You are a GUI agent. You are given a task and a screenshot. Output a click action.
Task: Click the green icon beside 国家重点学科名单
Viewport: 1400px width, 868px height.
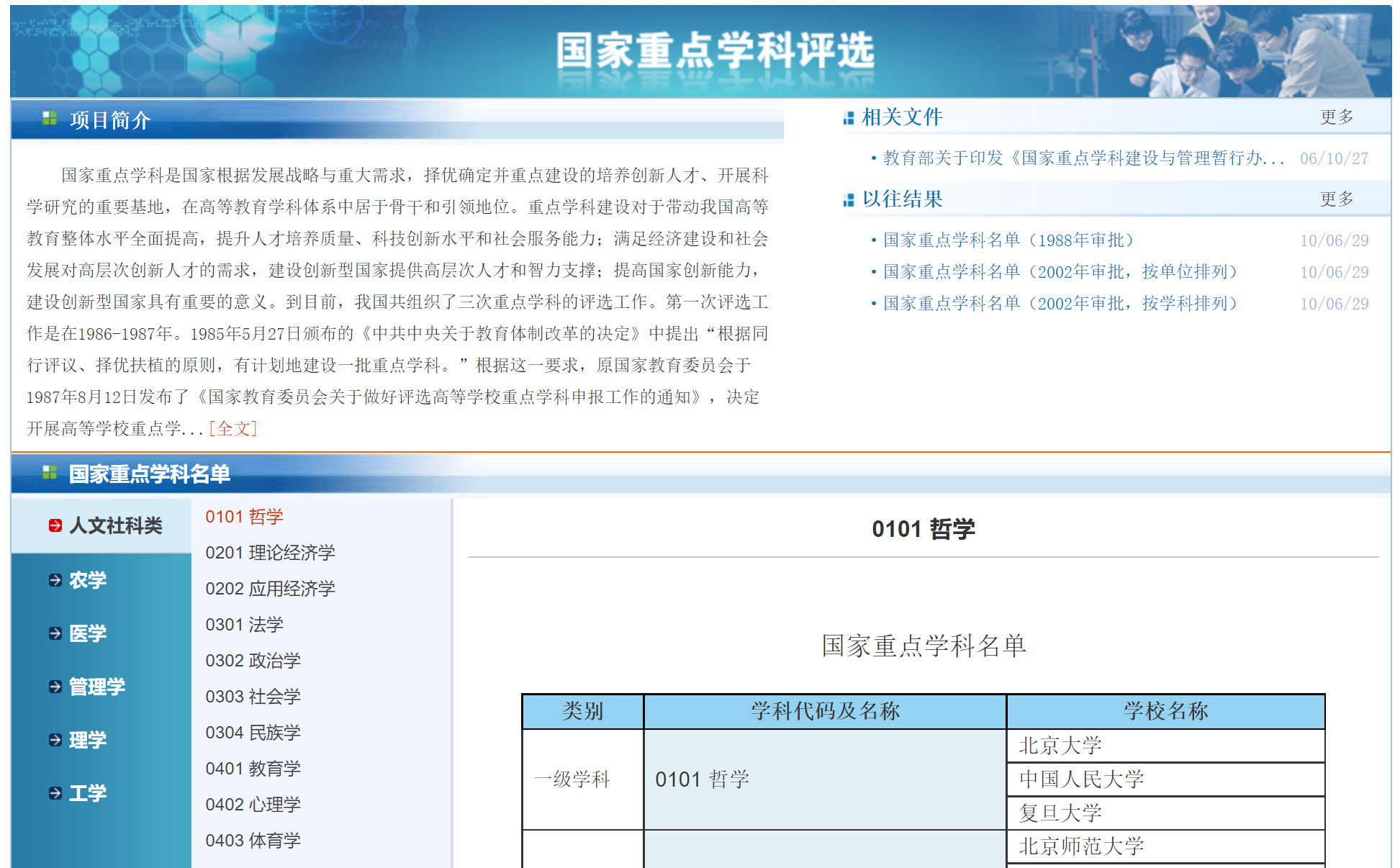(50, 472)
